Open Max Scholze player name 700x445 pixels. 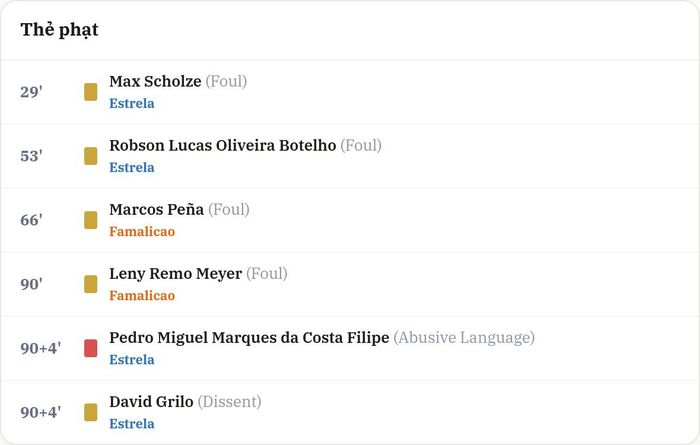[x=155, y=81]
